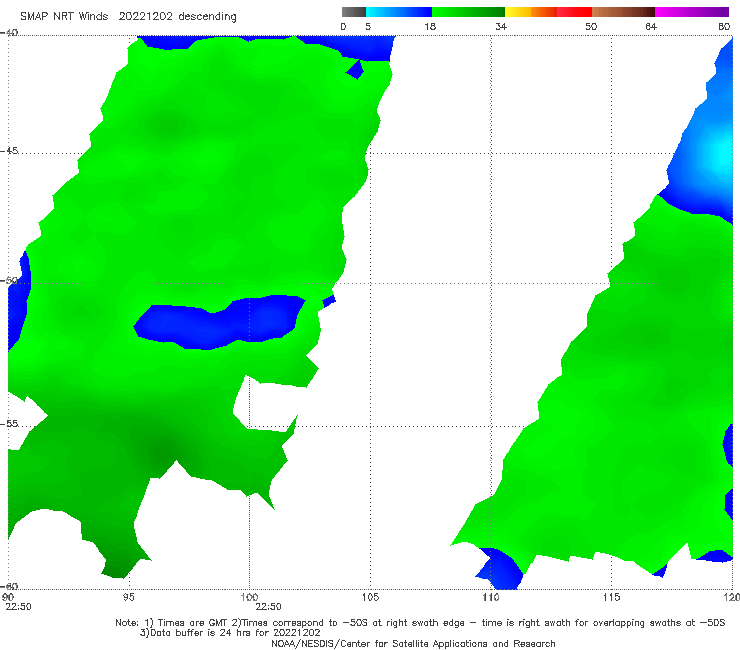Click the '34' label under the color bar
The width and height of the screenshot is (740, 650).
pyautogui.click(x=501, y=26)
